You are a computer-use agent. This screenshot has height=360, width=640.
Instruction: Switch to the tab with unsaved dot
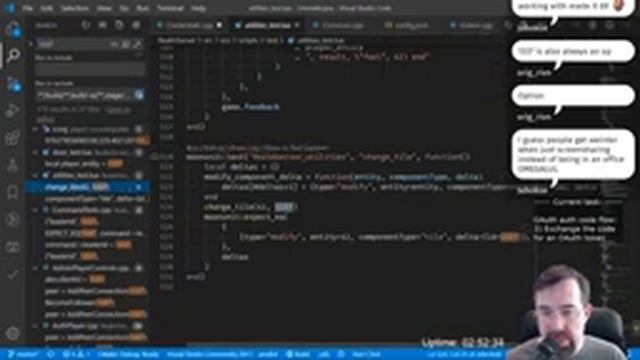click(x=189, y=25)
